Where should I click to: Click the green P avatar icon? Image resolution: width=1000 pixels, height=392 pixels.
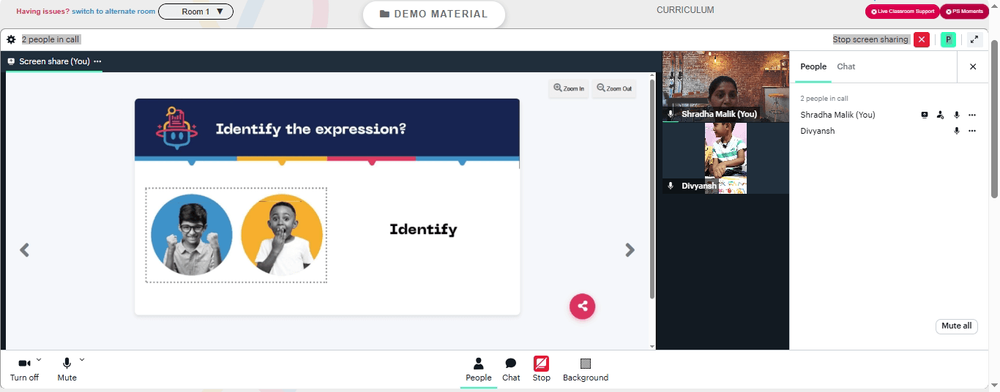pos(948,40)
